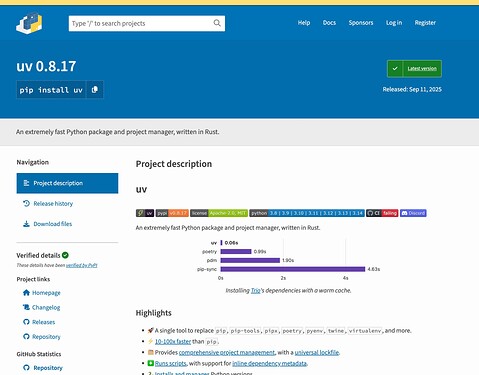The image size is (479, 375).
Task: Click the search magnifier icon
Action: click(x=217, y=23)
